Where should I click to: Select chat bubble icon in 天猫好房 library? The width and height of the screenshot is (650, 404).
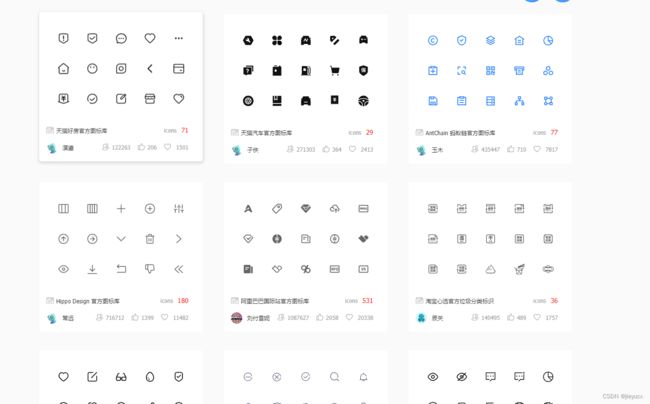pos(121,39)
